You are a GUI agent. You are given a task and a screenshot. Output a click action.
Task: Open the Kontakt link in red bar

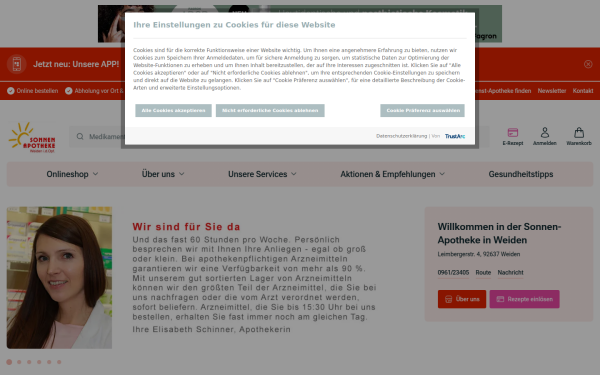point(583,91)
